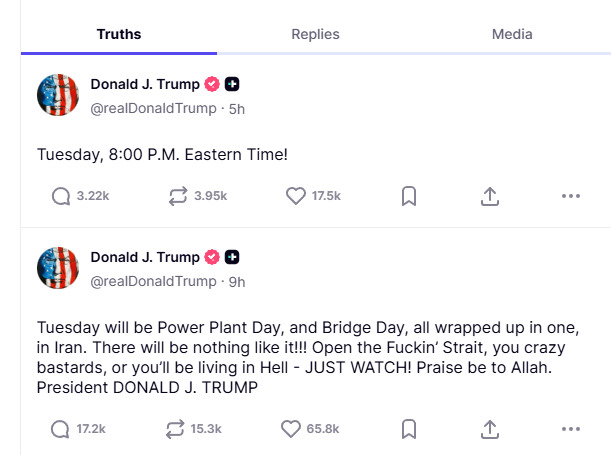The width and height of the screenshot is (611, 455).
Task: Open profile avatar on the 9h post
Action: [58, 268]
